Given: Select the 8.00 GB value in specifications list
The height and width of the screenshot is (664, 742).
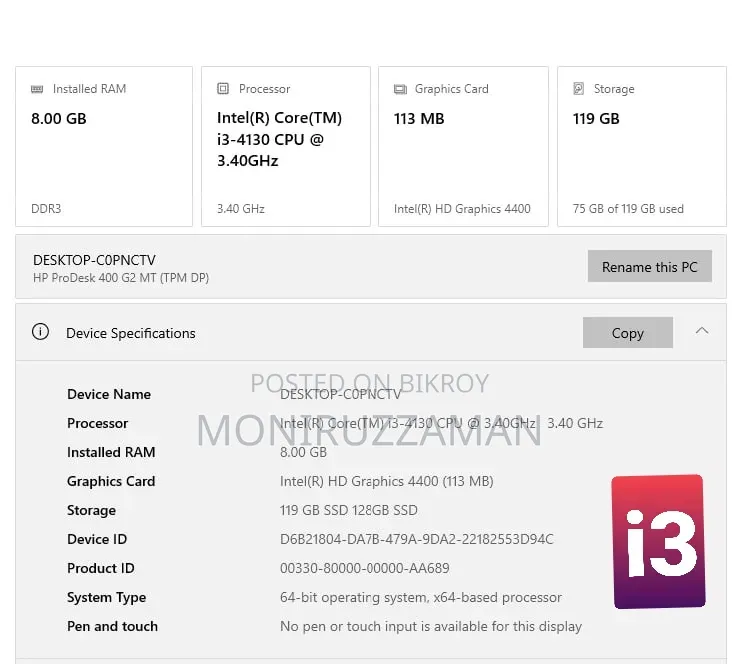Looking at the screenshot, I should tap(303, 452).
